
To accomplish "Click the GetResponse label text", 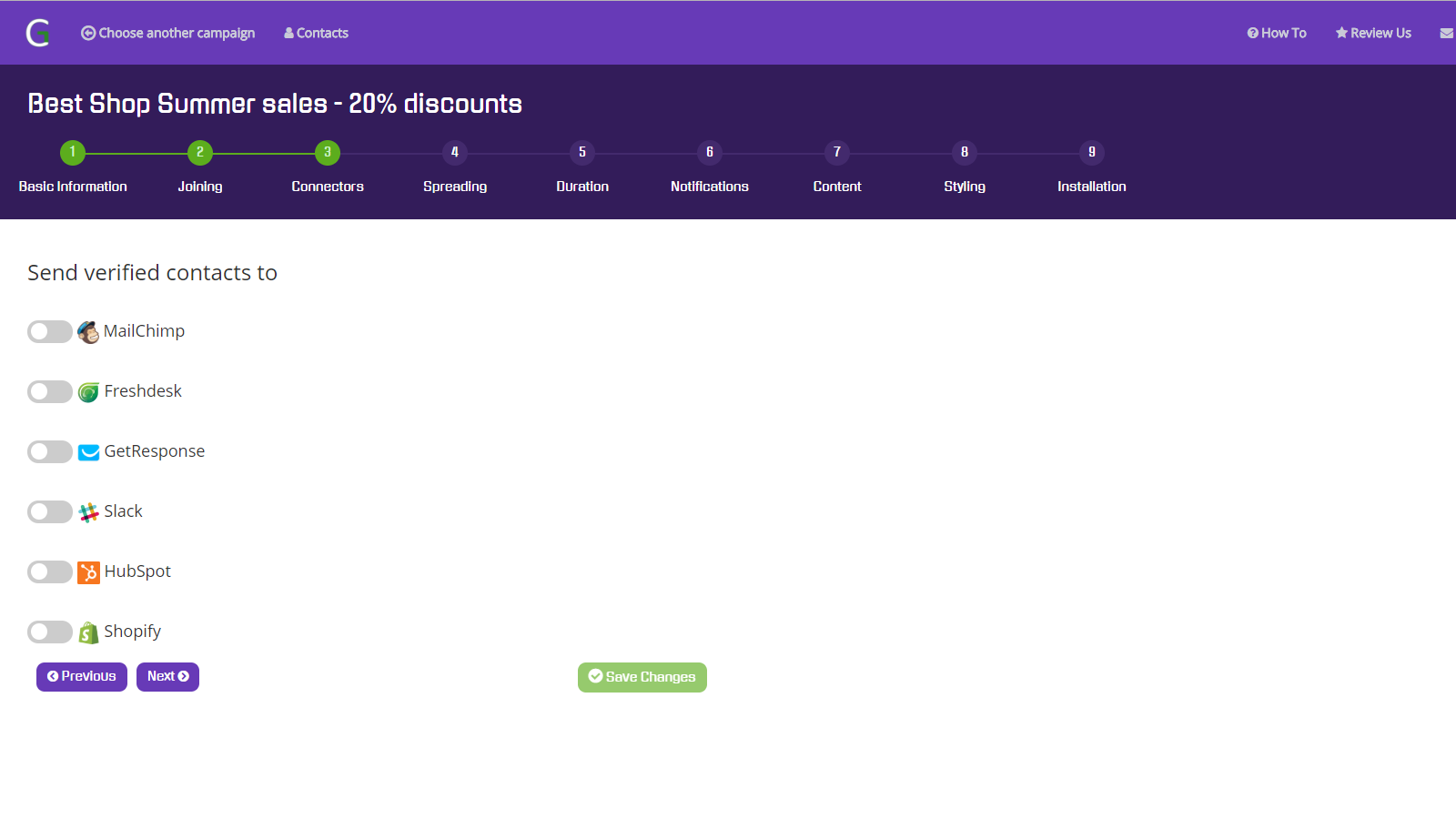I will (155, 451).
